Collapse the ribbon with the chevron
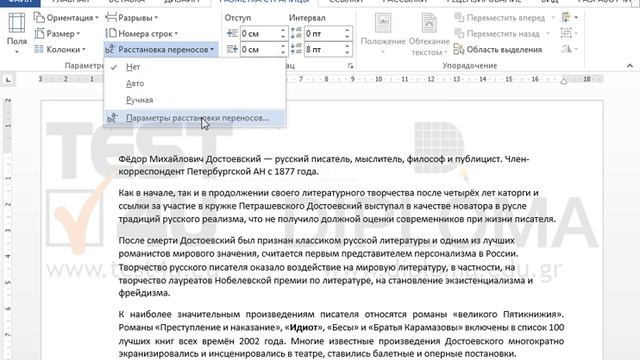640x360 pixels. click(630, 66)
